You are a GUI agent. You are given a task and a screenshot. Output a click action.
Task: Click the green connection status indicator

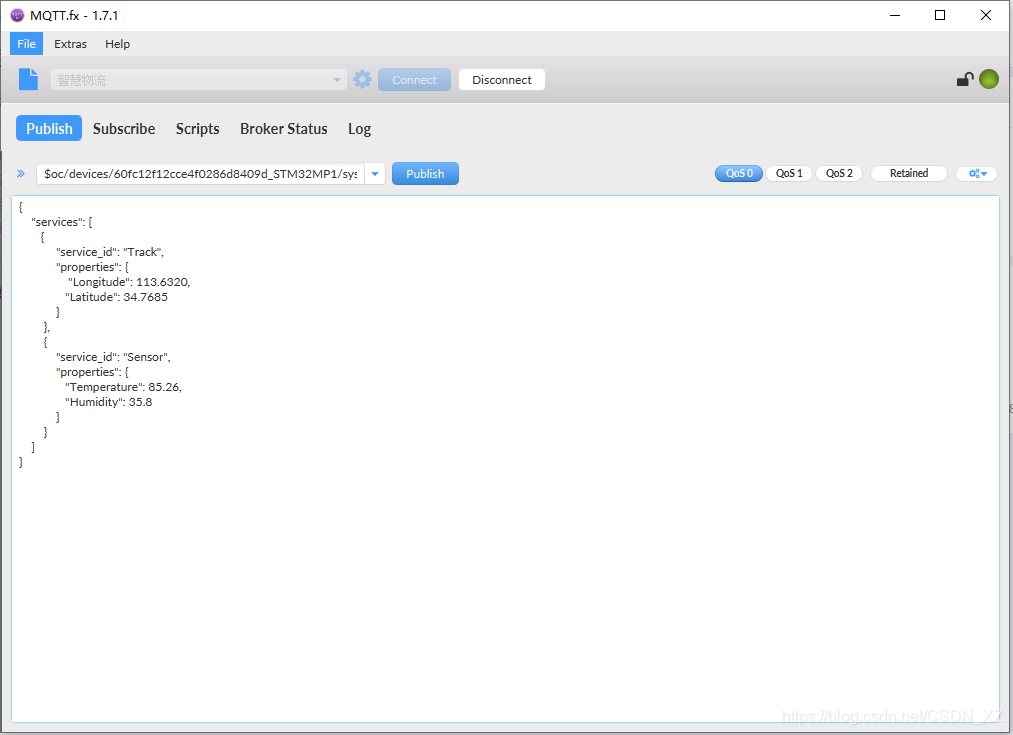[x=988, y=79]
